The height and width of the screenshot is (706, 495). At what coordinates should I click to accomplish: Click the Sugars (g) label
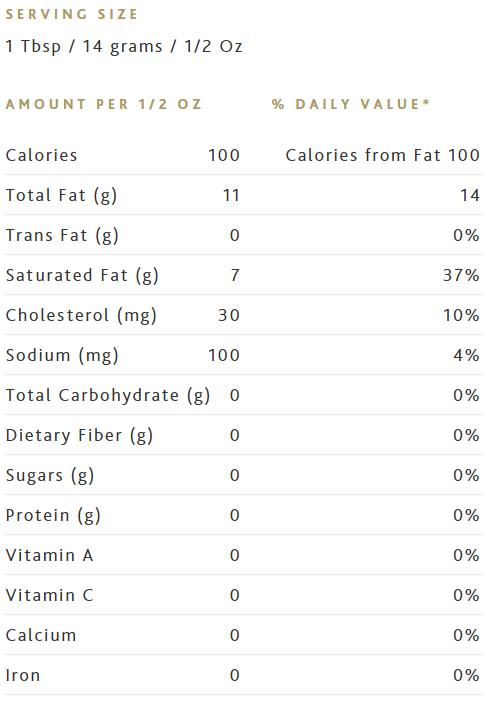coord(50,476)
